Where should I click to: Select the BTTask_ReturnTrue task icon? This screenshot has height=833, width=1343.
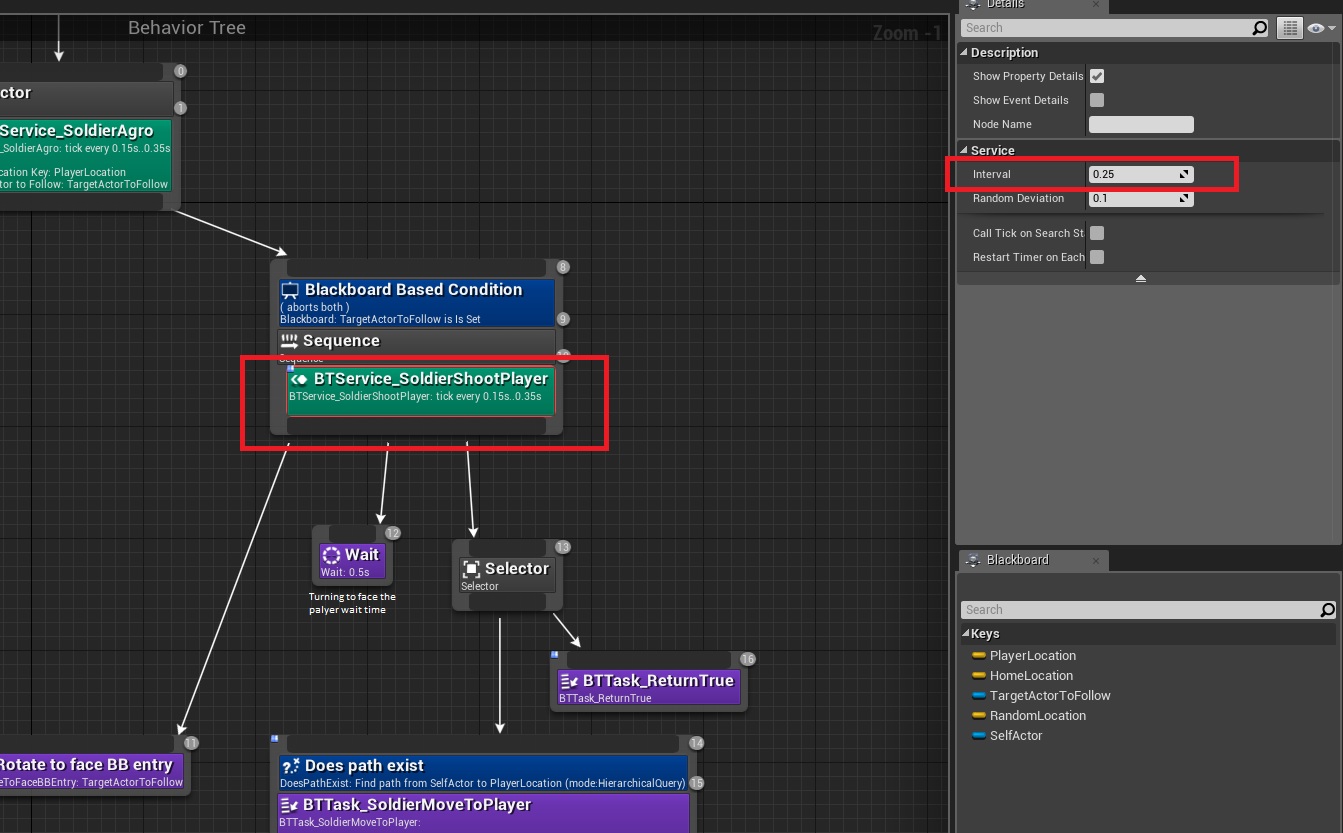point(569,681)
